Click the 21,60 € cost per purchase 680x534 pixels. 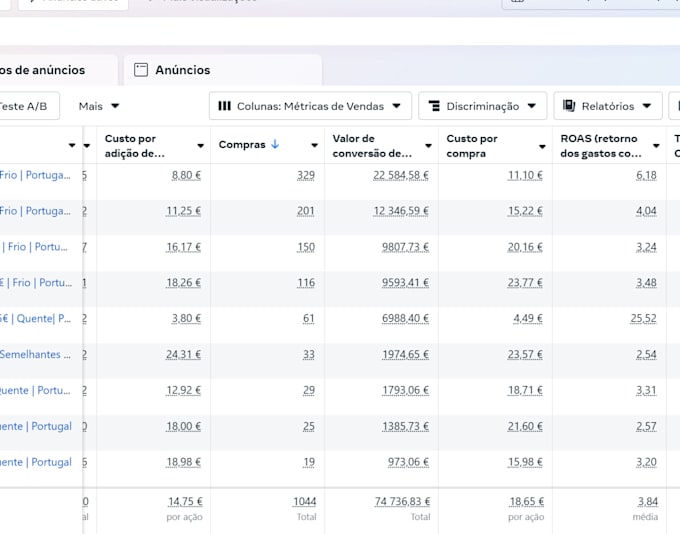click(x=525, y=426)
